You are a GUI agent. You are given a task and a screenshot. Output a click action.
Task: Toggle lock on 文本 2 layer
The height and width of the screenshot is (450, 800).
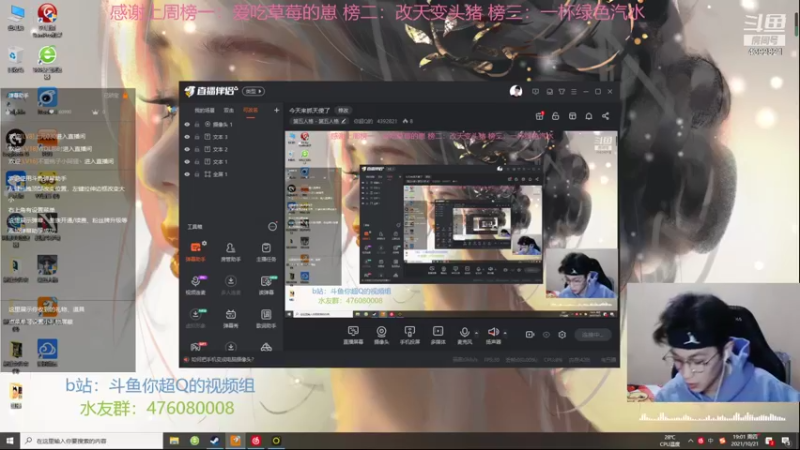[197, 149]
